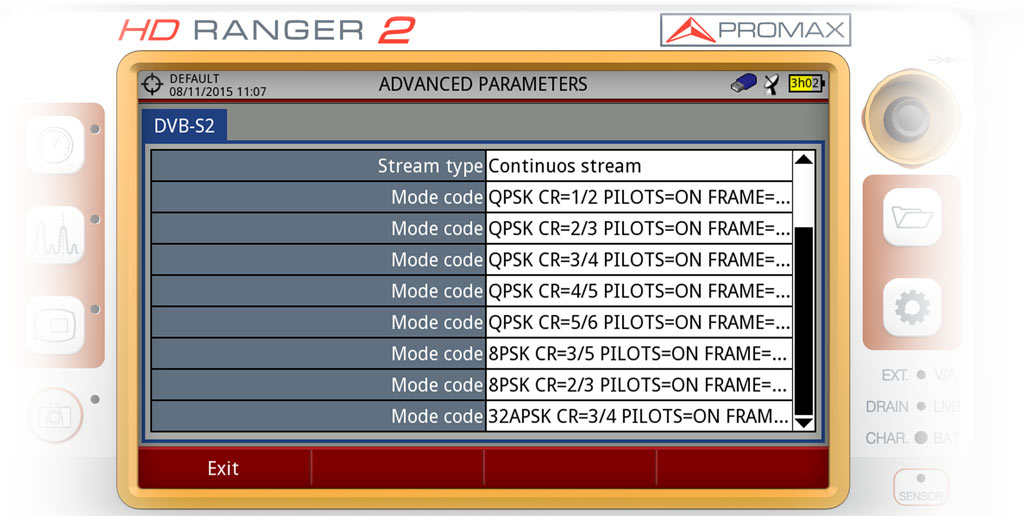This screenshot has width=1024, height=516.
Task: Click the 3h02 battery indicator
Action: point(806,84)
